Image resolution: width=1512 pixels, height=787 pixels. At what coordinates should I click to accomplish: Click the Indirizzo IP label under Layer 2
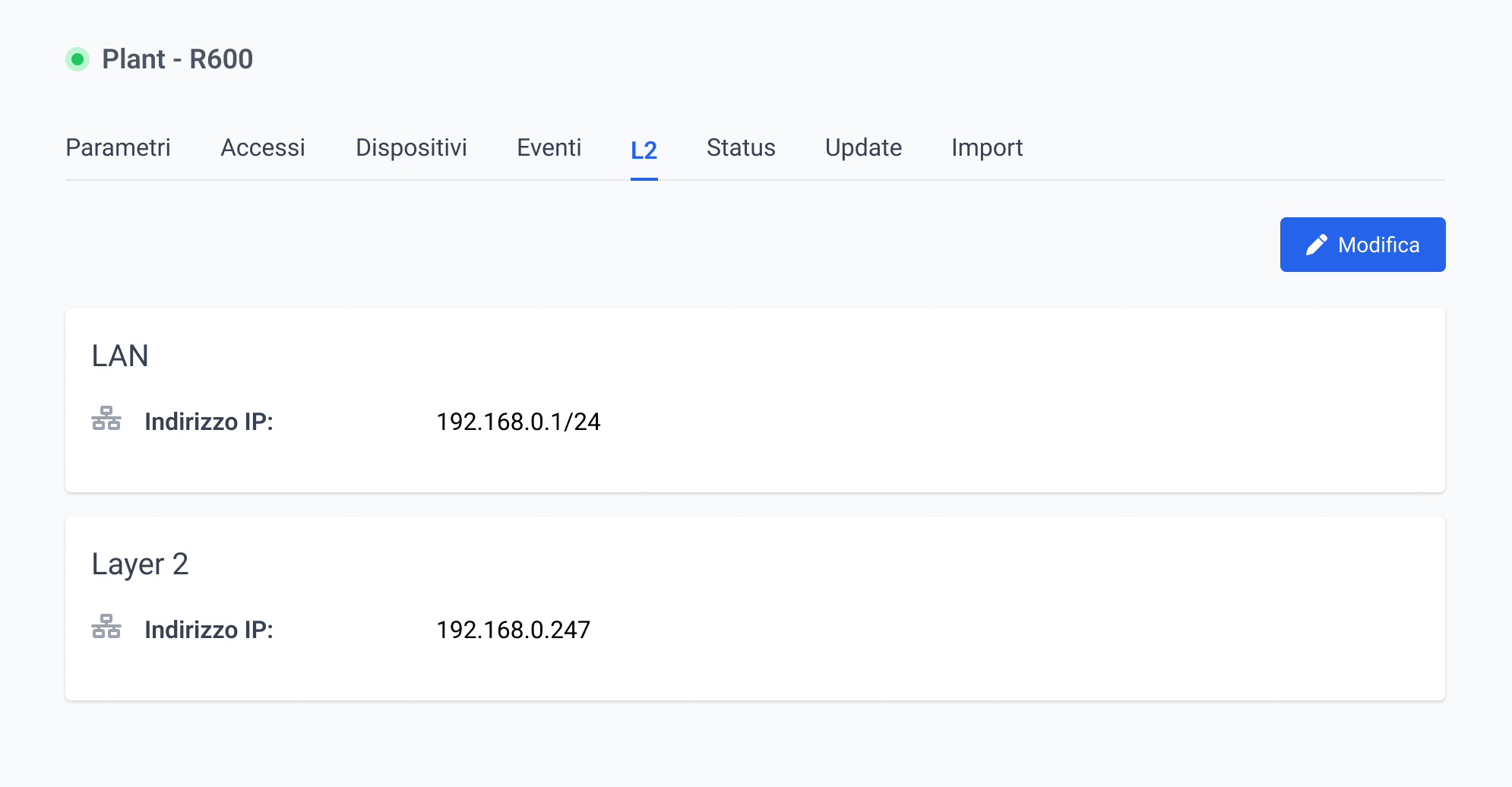209,630
